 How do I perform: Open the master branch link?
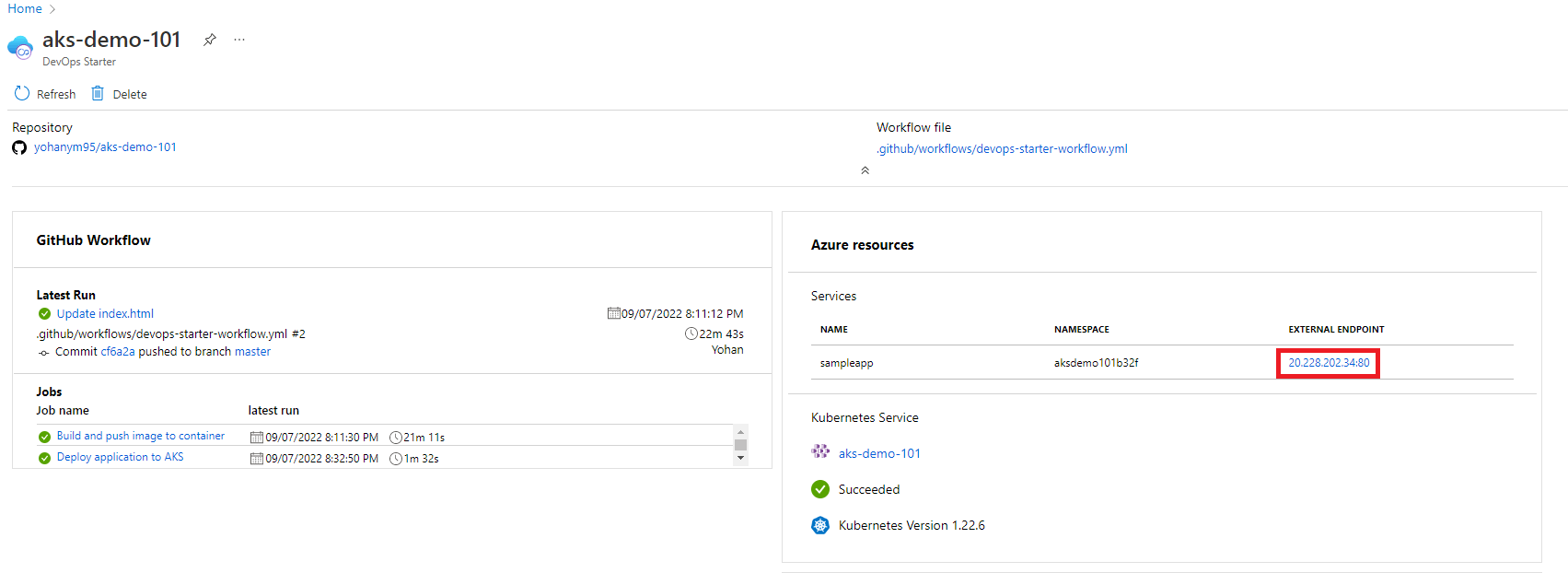pyautogui.click(x=252, y=352)
